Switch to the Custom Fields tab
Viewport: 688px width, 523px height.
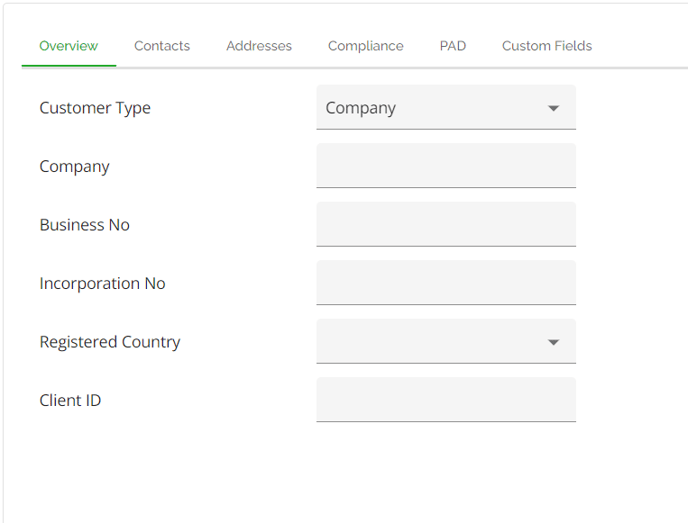click(x=547, y=46)
